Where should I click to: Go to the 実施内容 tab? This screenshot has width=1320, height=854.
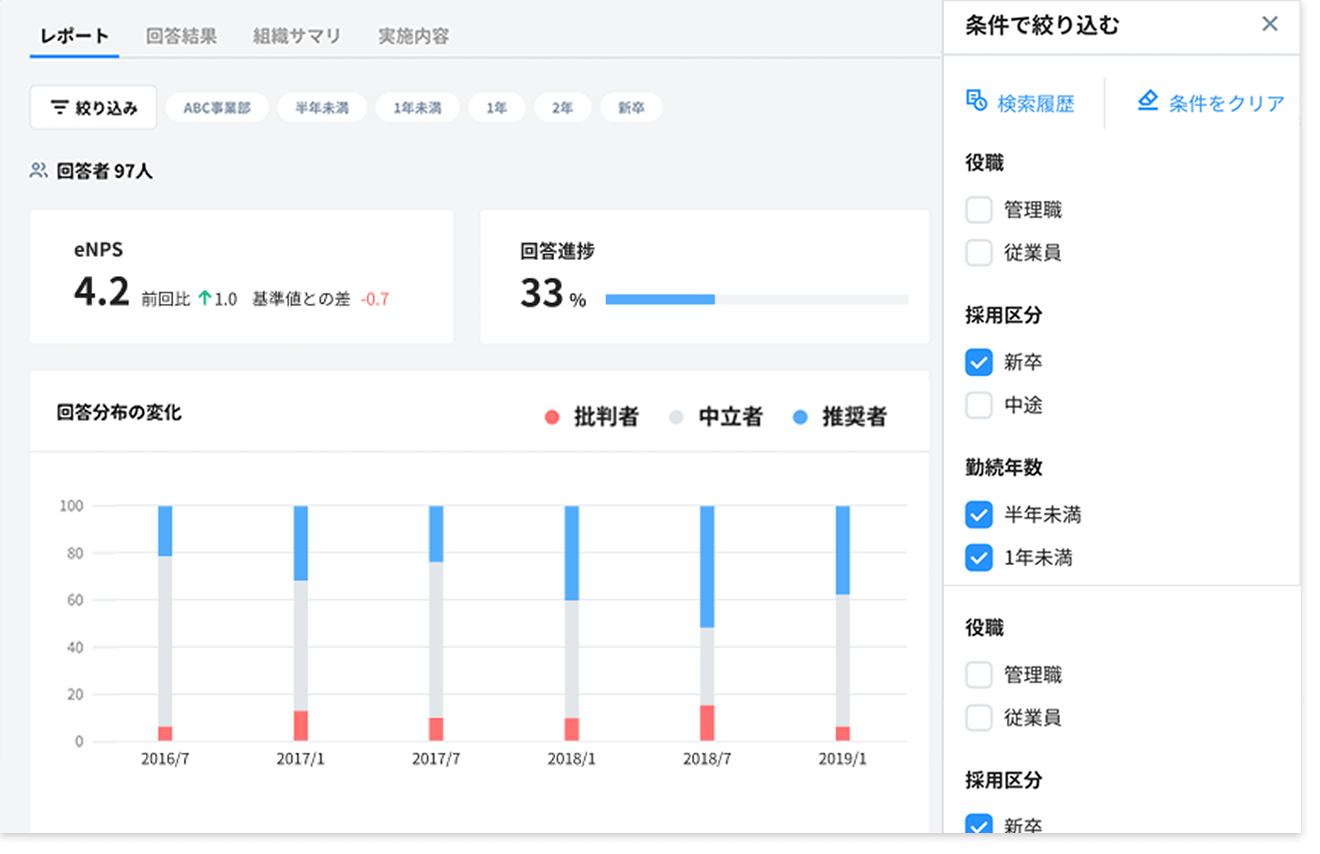point(413,36)
